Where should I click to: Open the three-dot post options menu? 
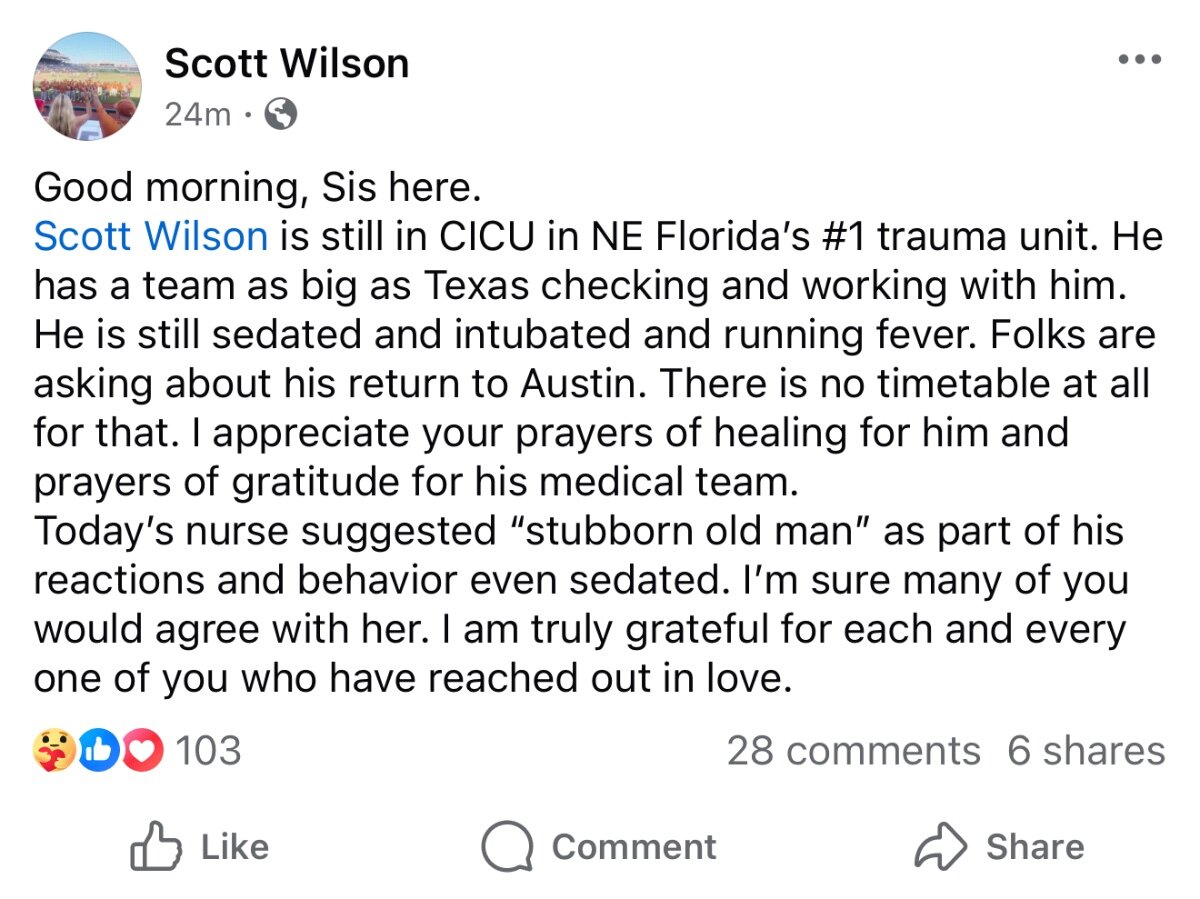click(1139, 60)
